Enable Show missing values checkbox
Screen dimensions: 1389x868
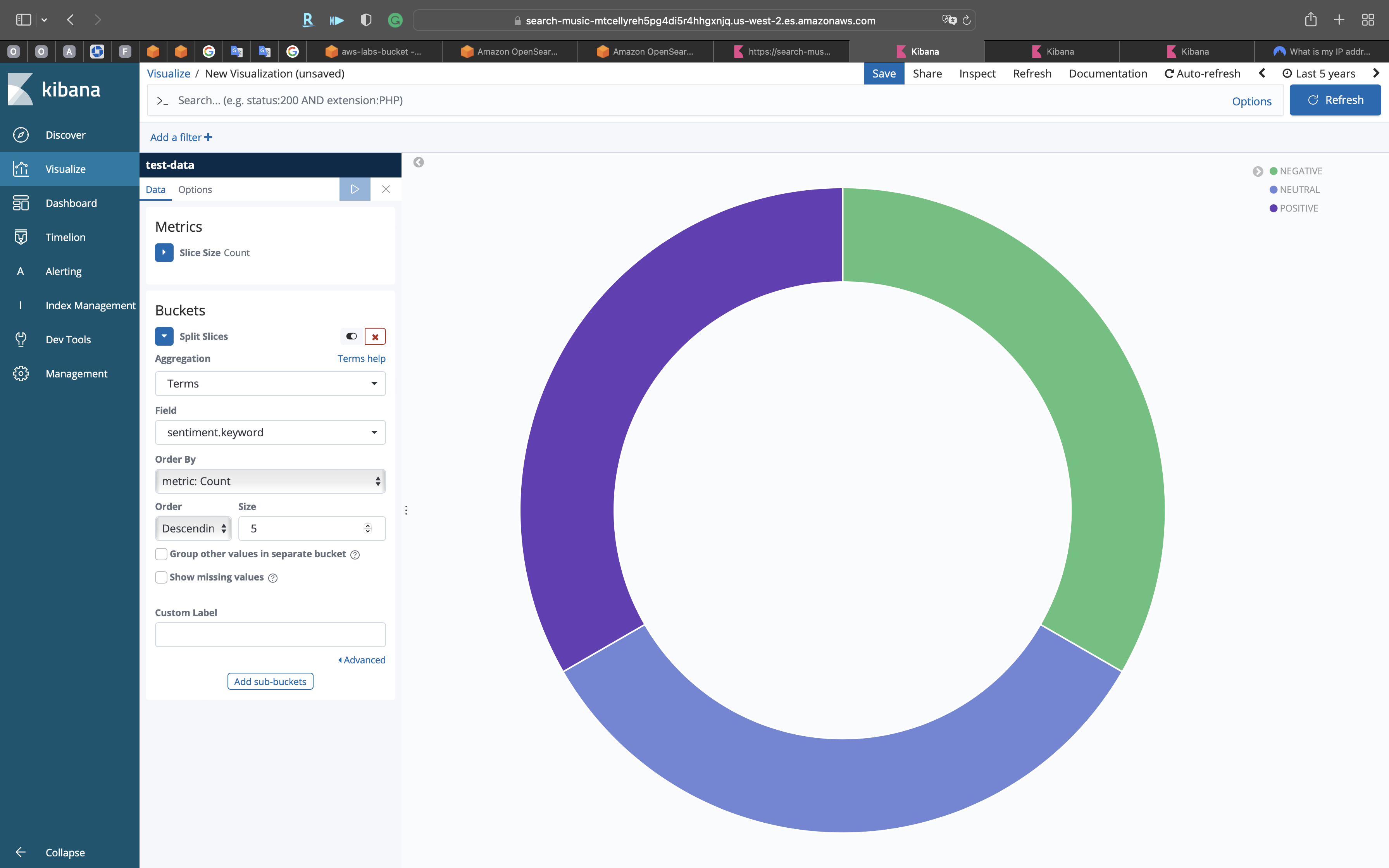point(161,577)
